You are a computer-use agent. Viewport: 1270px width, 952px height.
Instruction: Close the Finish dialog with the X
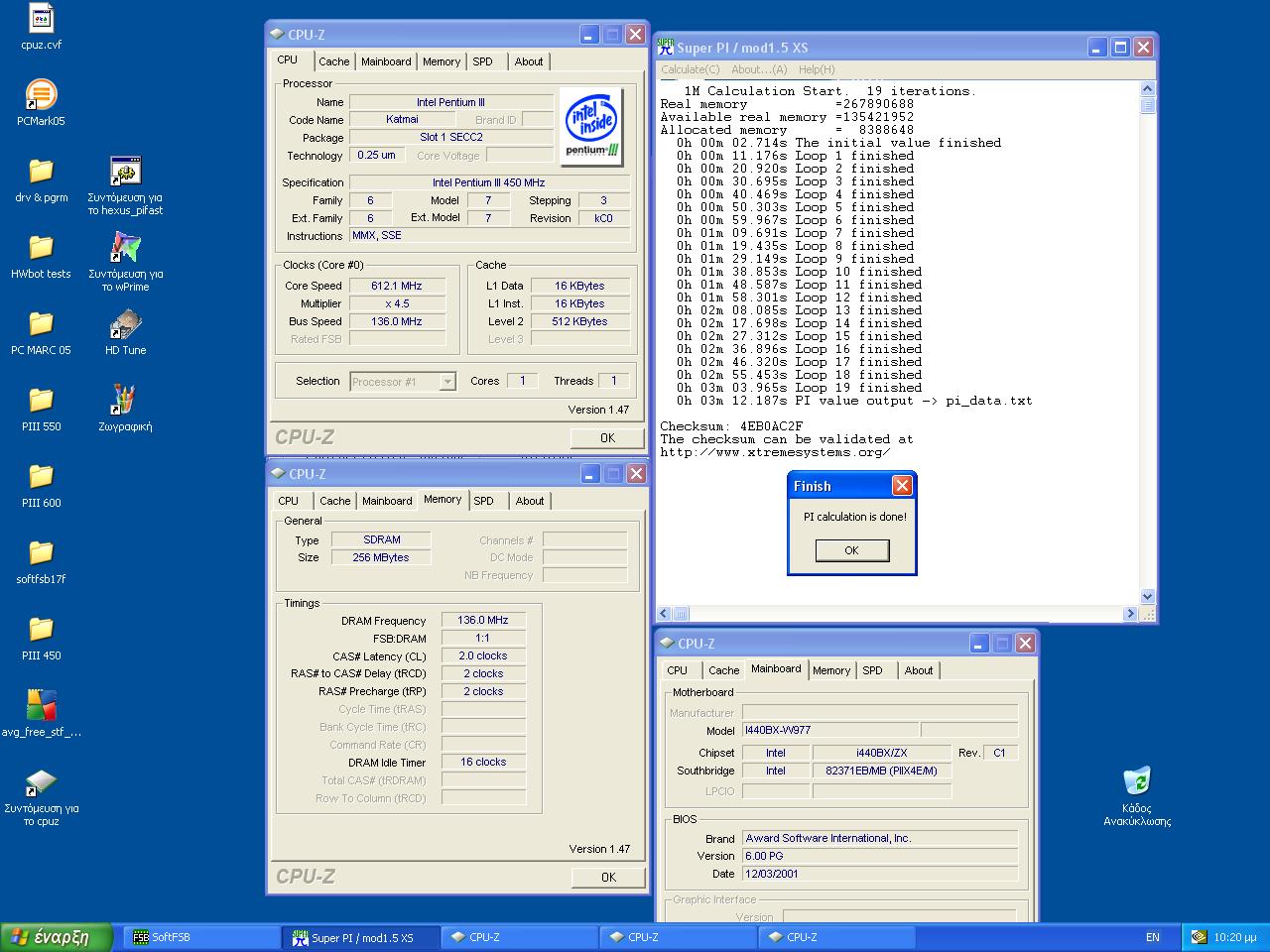(901, 485)
